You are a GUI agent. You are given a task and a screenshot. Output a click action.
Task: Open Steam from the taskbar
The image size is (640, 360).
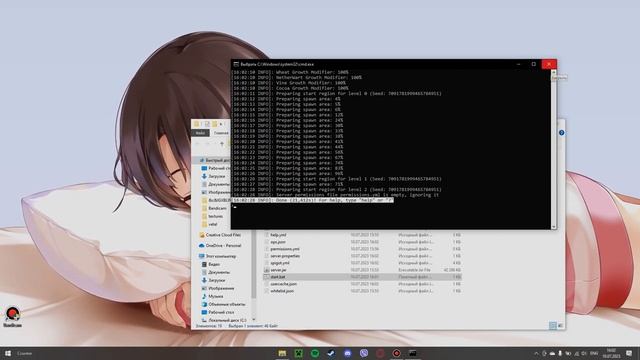331,353
